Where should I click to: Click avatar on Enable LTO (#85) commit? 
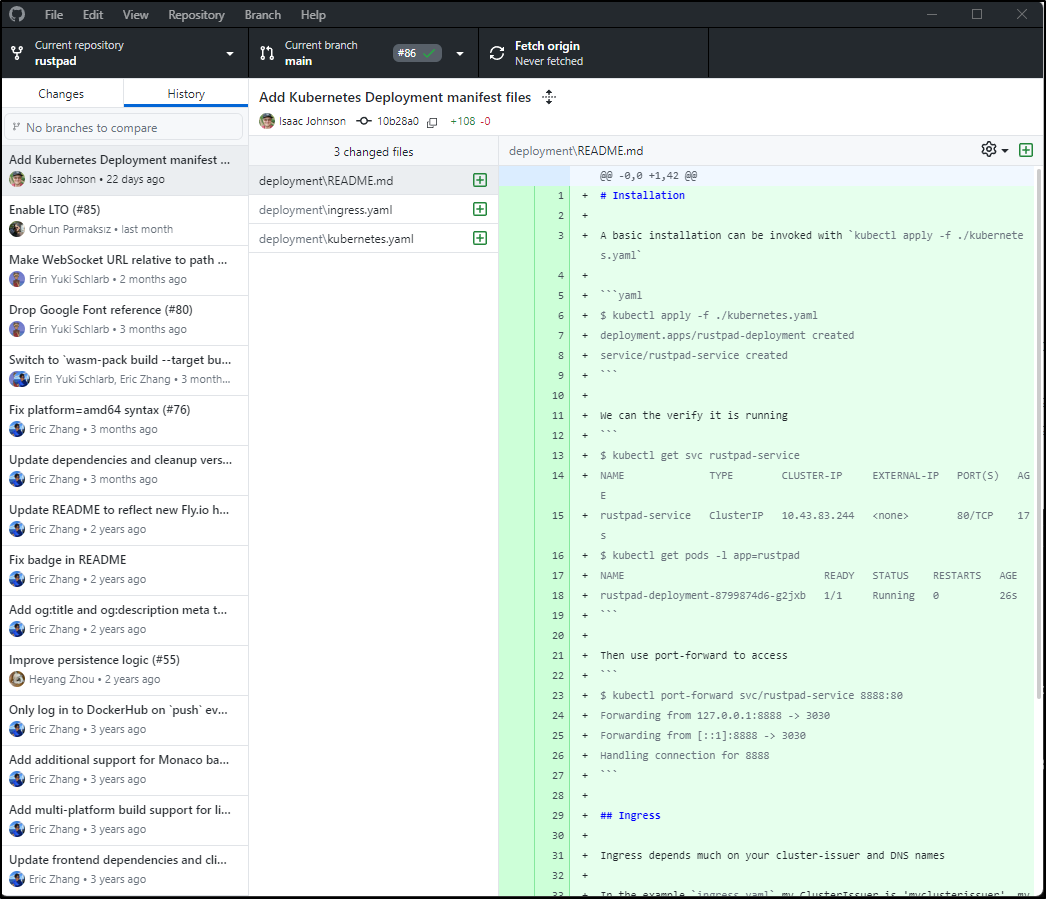coord(17,229)
